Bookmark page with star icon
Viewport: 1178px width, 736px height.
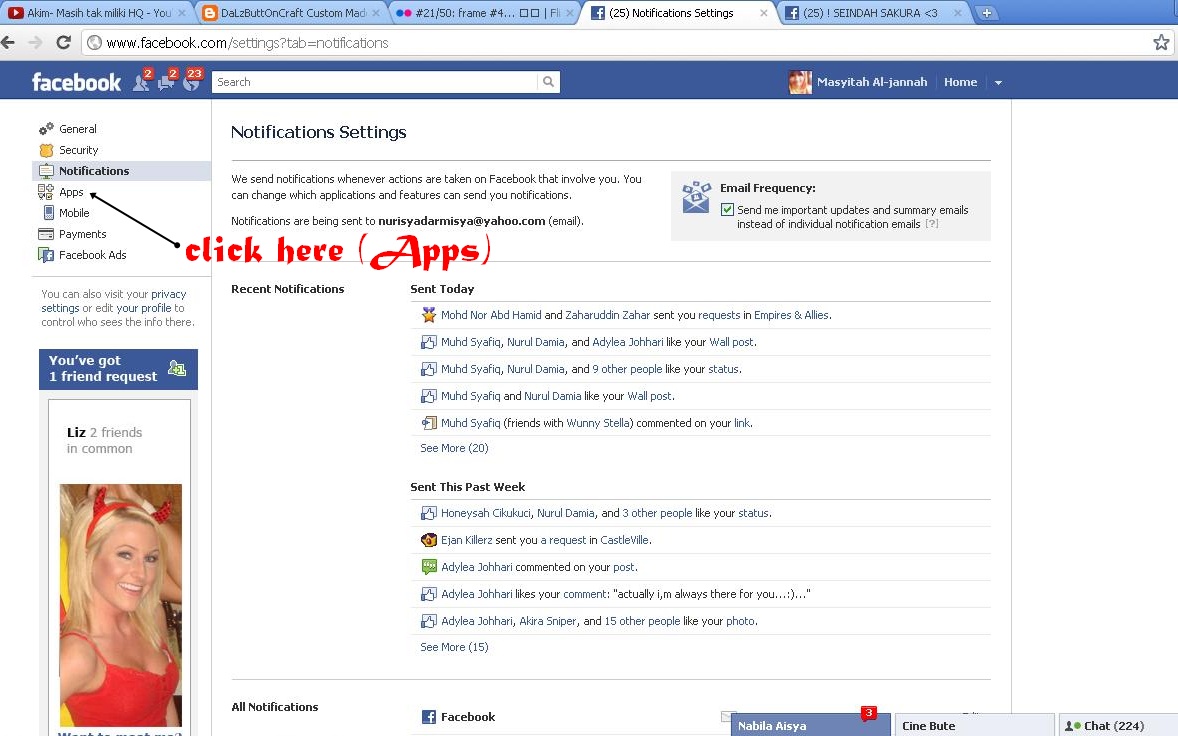click(x=1161, y=43)
